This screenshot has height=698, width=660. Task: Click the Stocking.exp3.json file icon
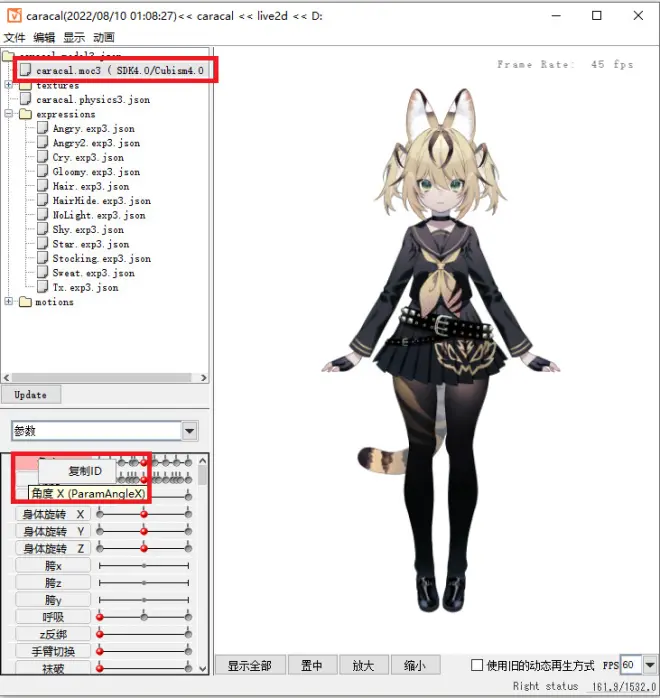pos(42,258)
